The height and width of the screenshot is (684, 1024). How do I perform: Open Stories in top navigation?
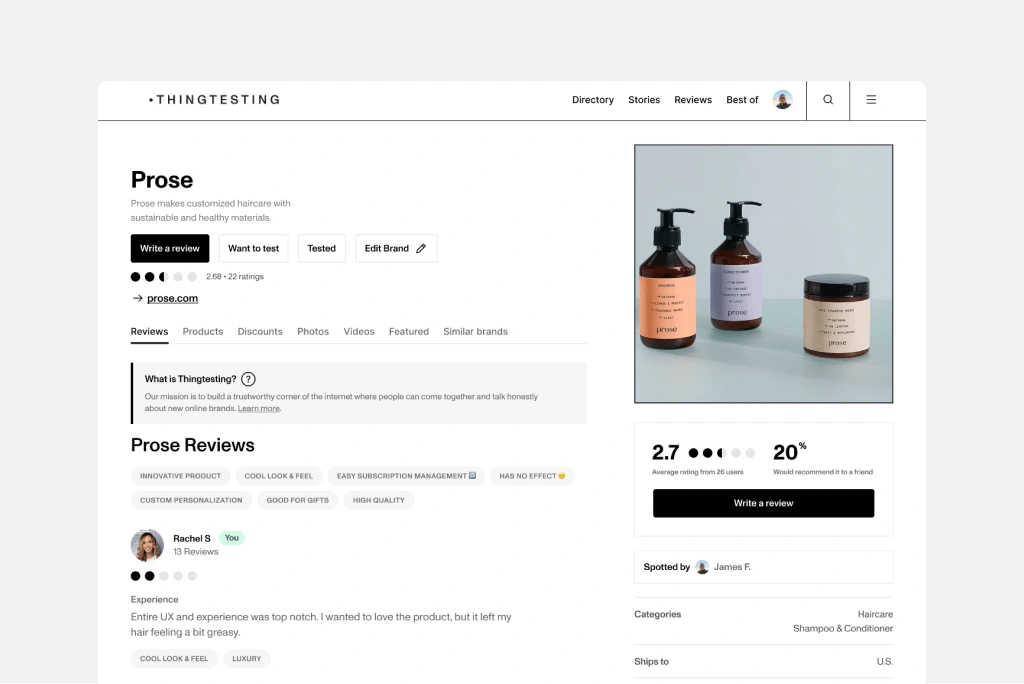click(644, 100)
